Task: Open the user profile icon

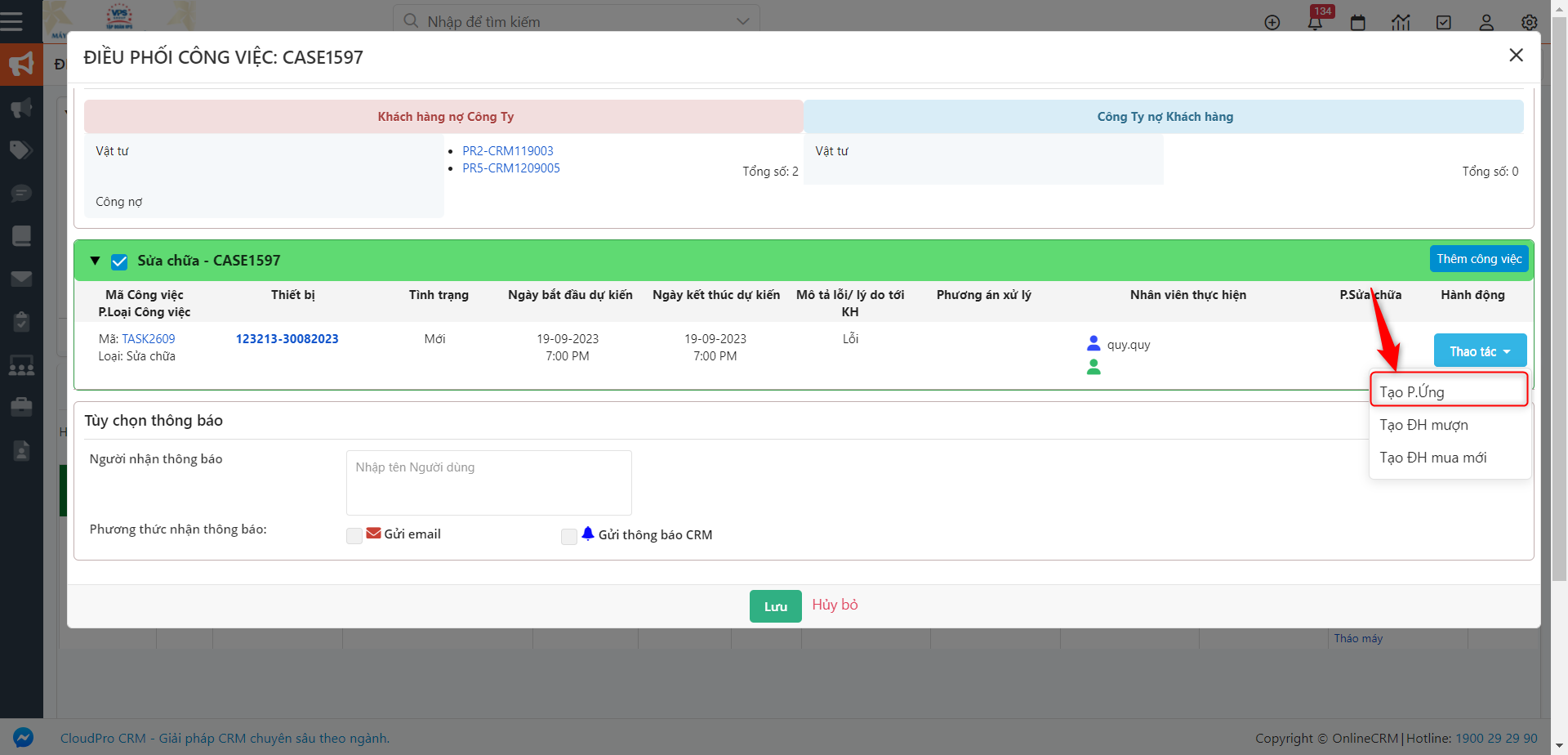Action: (1486, 22)
